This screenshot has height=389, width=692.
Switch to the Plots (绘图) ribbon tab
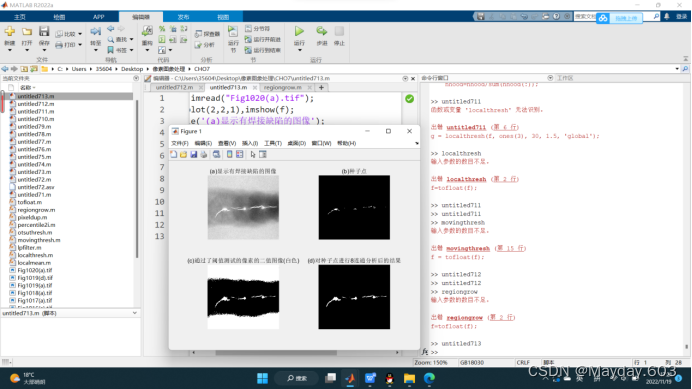pos(59,17)
